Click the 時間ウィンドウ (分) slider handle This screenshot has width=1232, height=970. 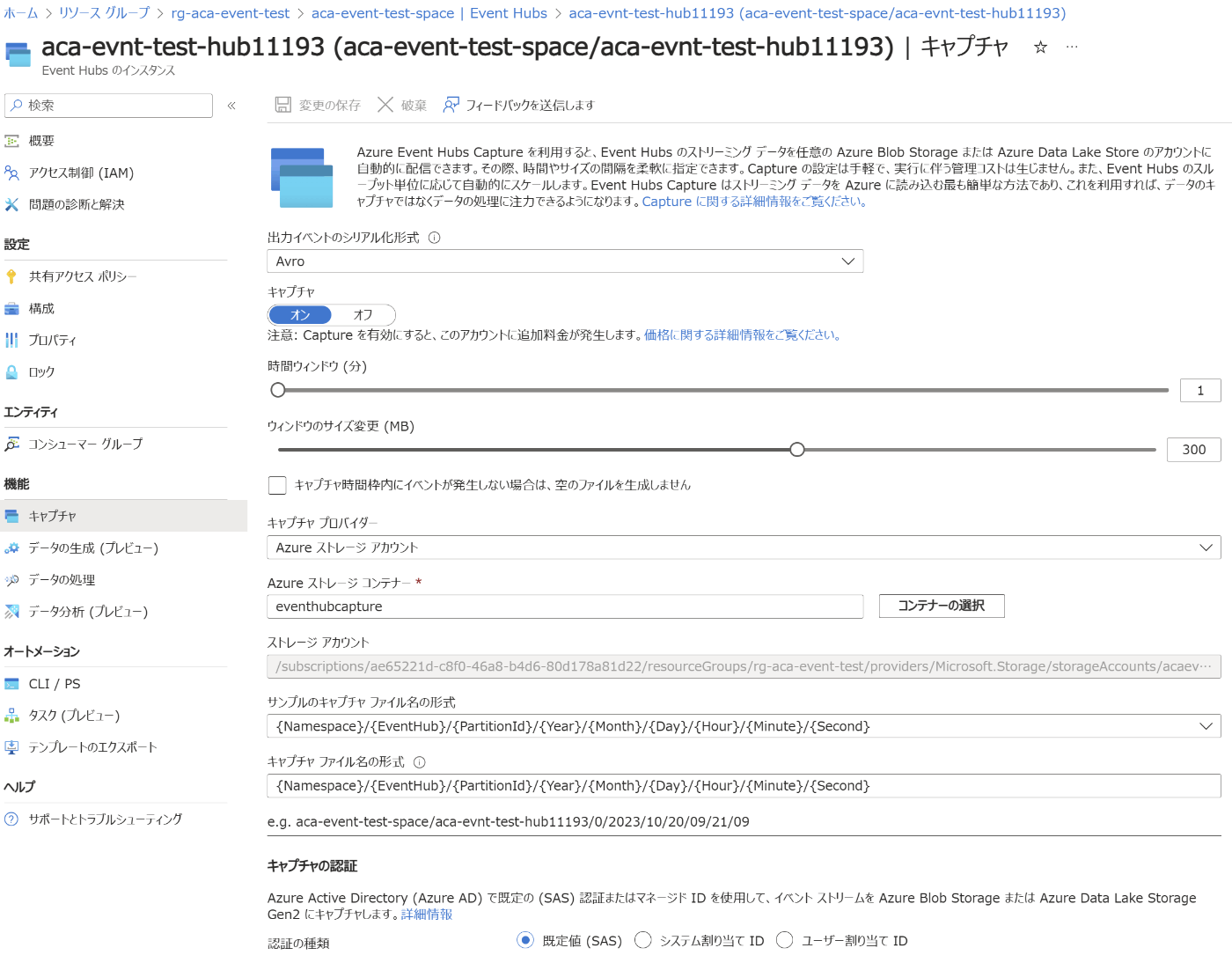(x=278, y=390)
